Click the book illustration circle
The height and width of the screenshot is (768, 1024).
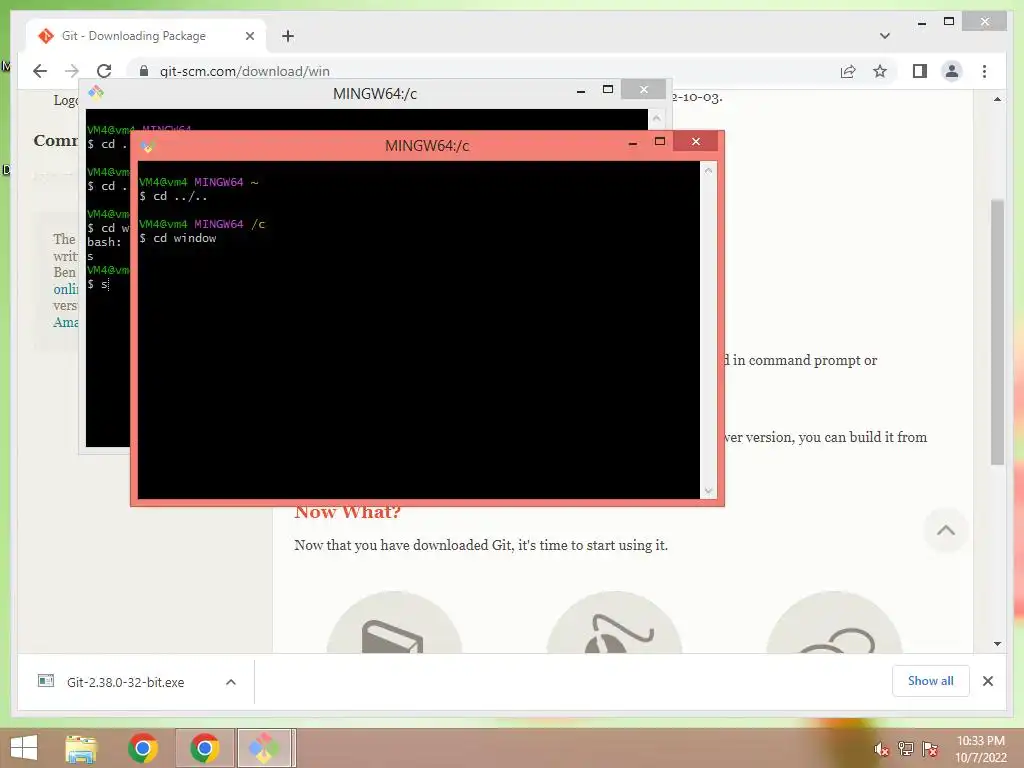[394, 622]
